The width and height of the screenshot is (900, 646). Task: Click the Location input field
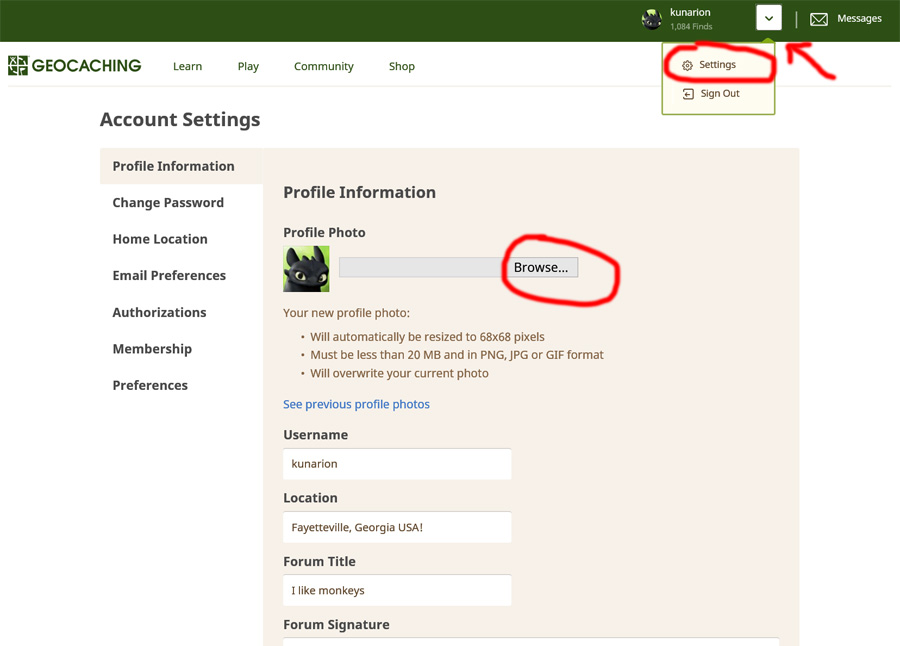pyautogui.click(x=397, y=527)
